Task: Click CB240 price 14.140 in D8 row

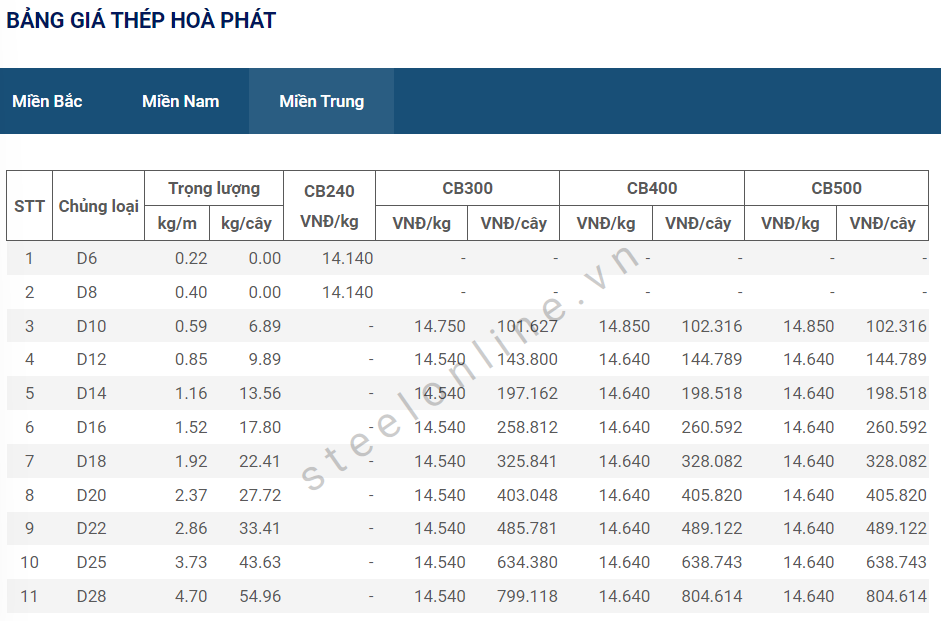Action: pos(347,292)
